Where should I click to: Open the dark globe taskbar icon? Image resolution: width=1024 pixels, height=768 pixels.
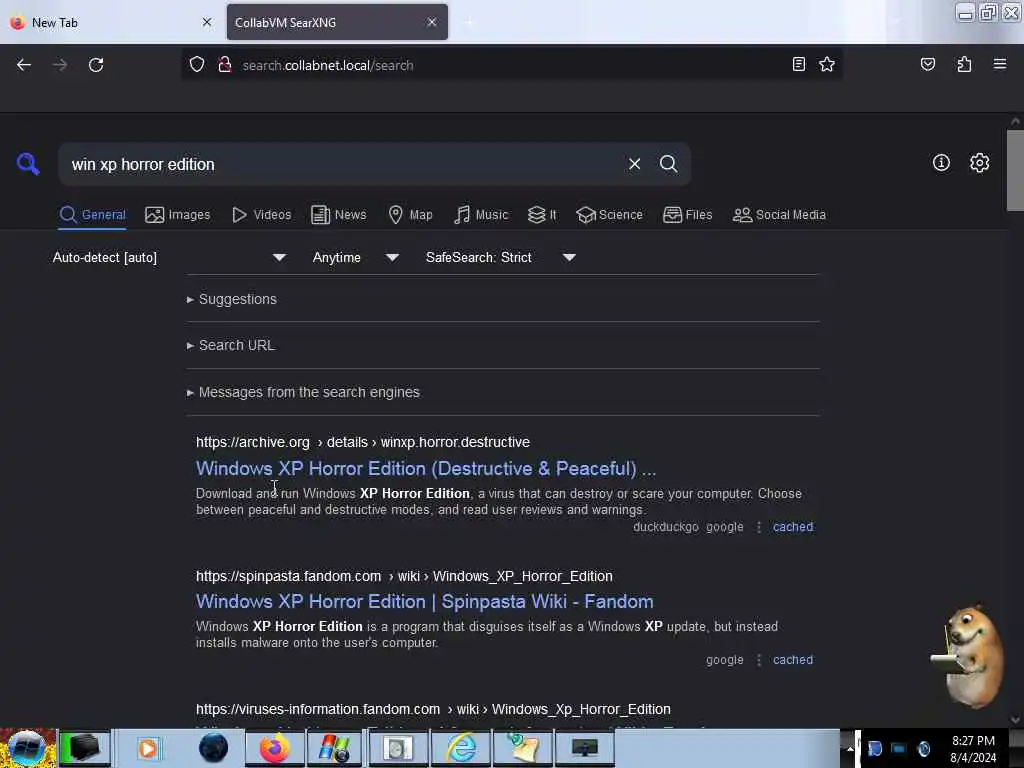coord(213,748)
